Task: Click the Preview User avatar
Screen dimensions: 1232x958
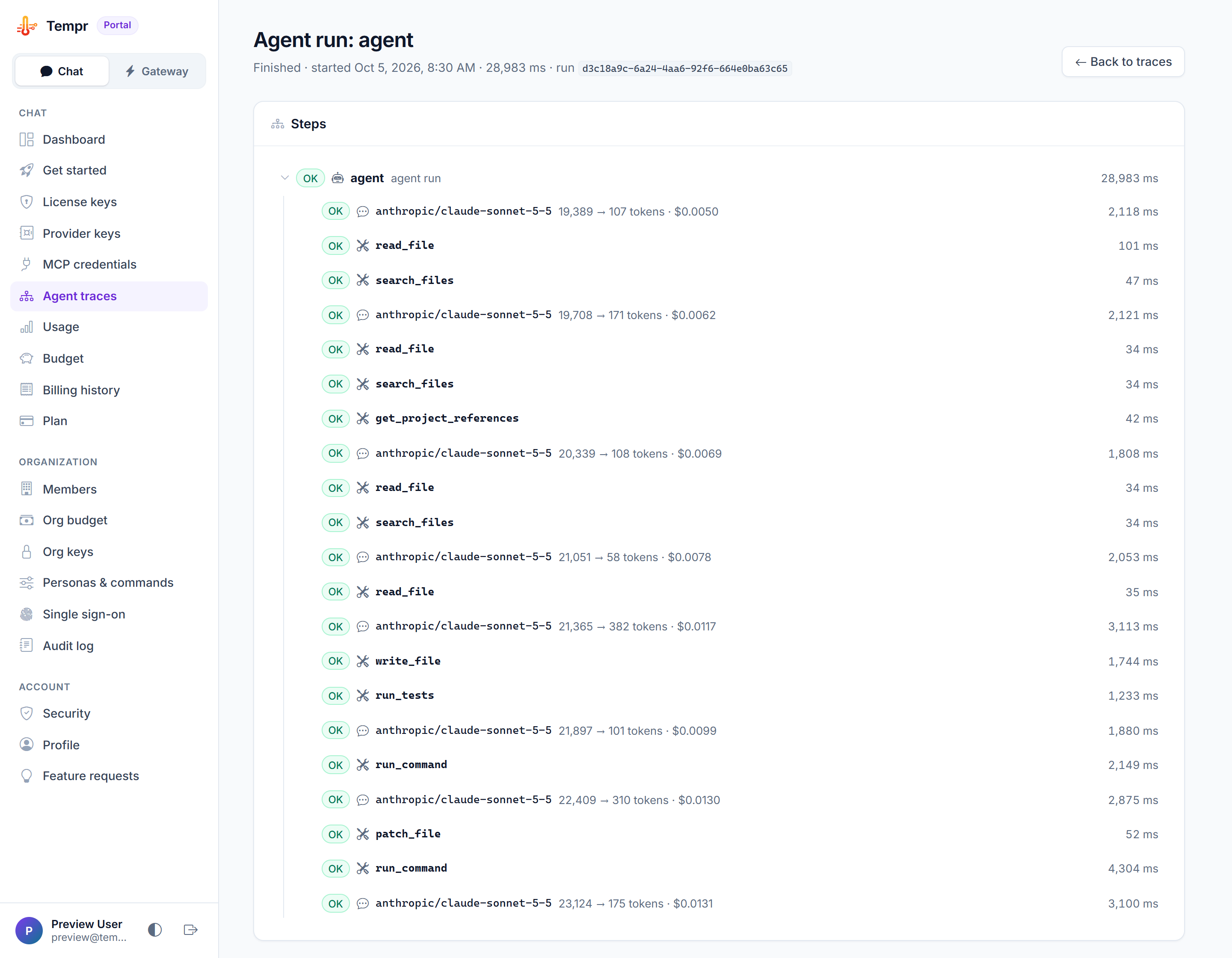Action: (x=29, y=930)
